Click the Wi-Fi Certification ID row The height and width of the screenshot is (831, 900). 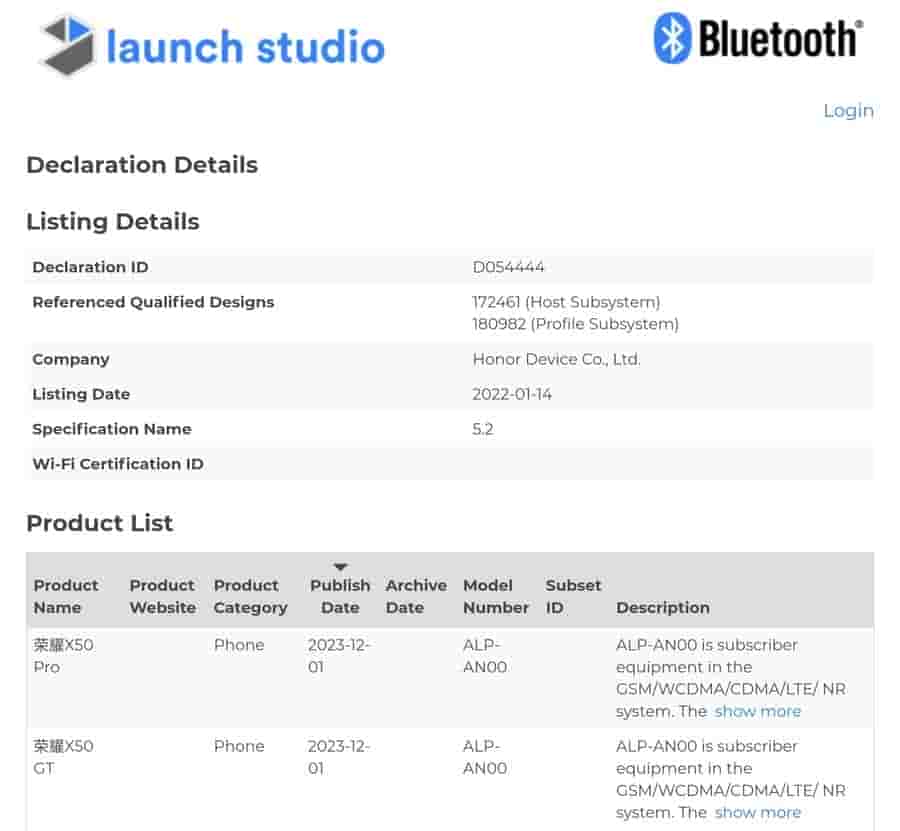coord(117,463)
